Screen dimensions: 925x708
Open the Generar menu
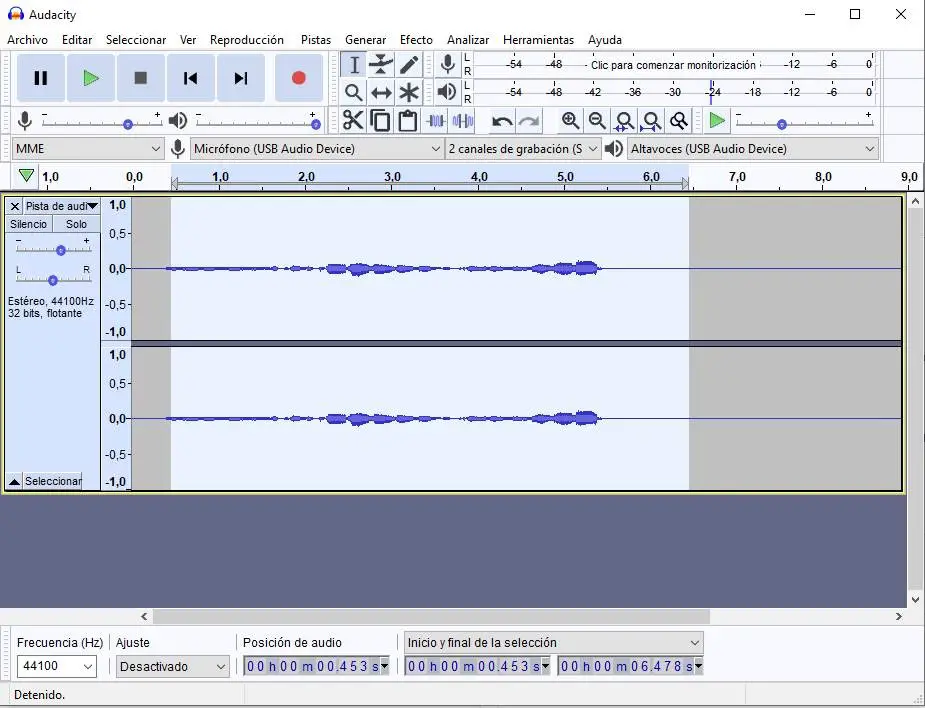pos(365,40)
